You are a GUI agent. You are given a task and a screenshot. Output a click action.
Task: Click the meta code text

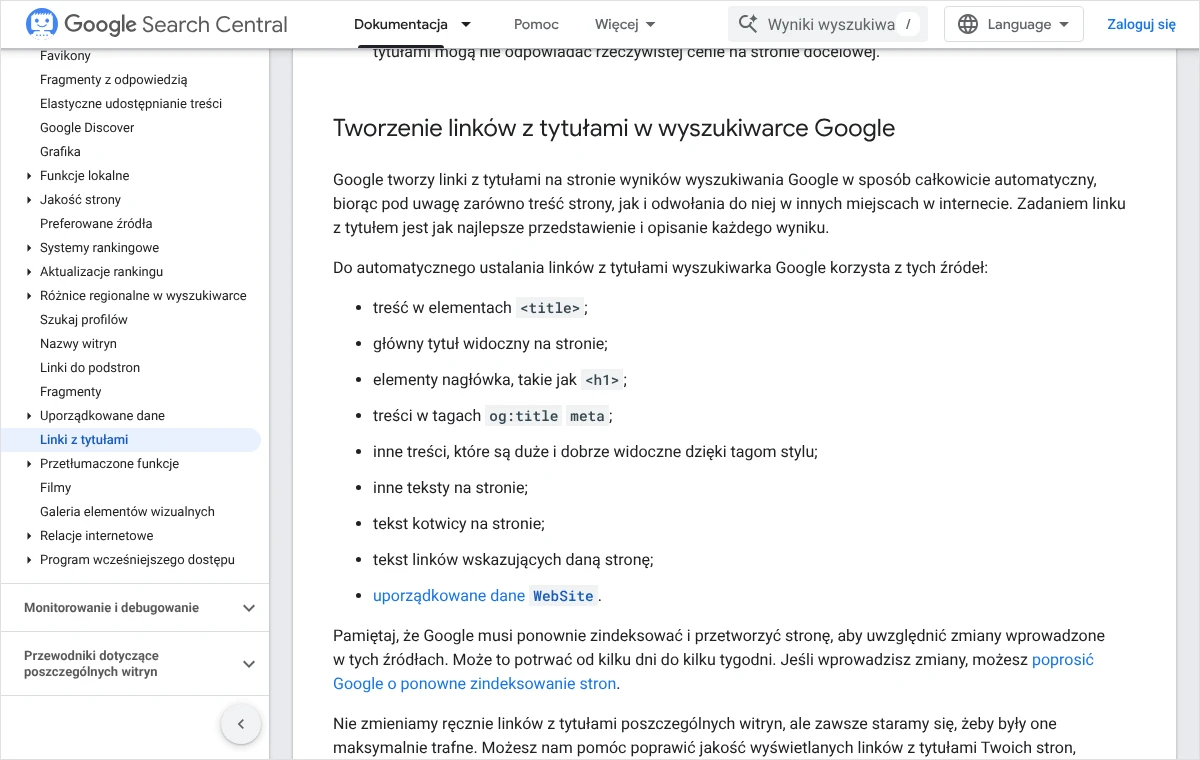[587, 416]
